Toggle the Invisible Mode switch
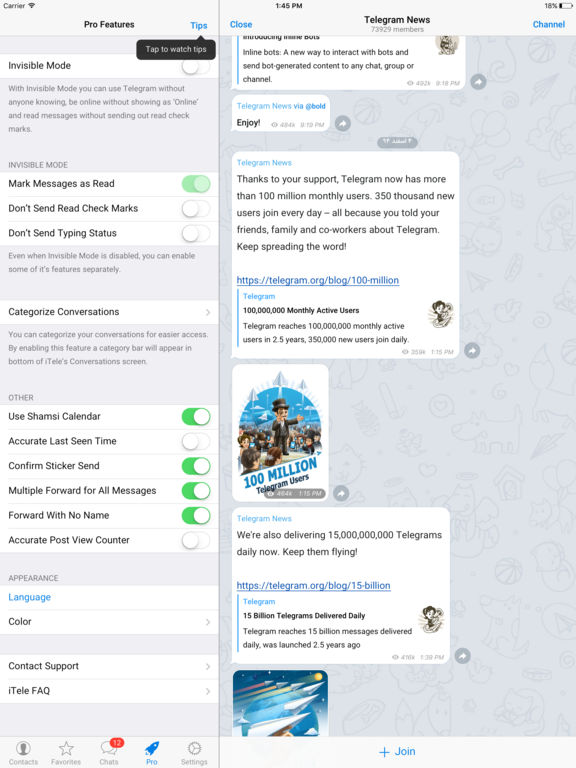Image resolution: width=576 pixels, height=768 pixels. (x=196, y=66)
